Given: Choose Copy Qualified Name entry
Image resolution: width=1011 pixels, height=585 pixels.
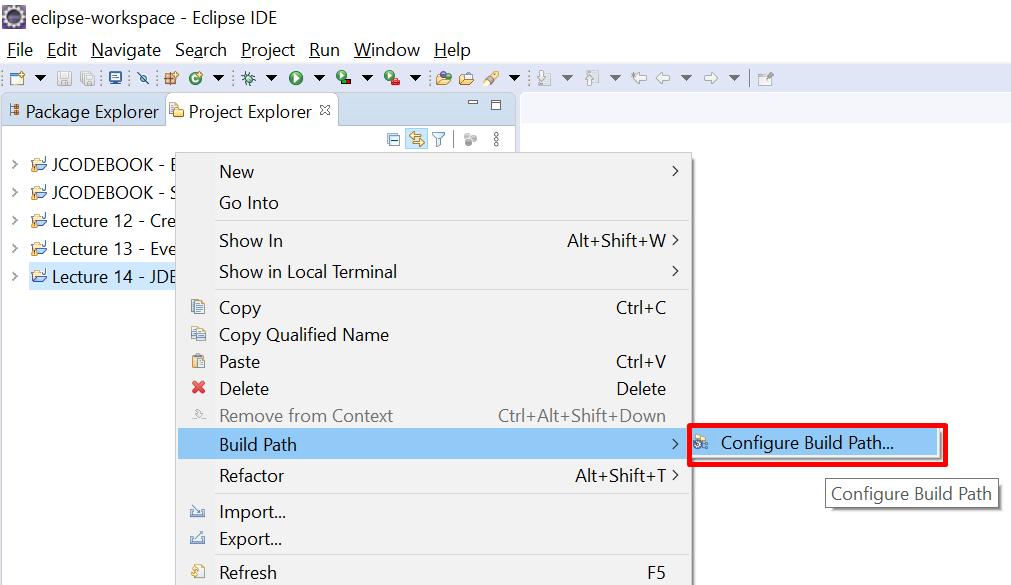Looking at the screenshot, I should (x=434, y=335).
